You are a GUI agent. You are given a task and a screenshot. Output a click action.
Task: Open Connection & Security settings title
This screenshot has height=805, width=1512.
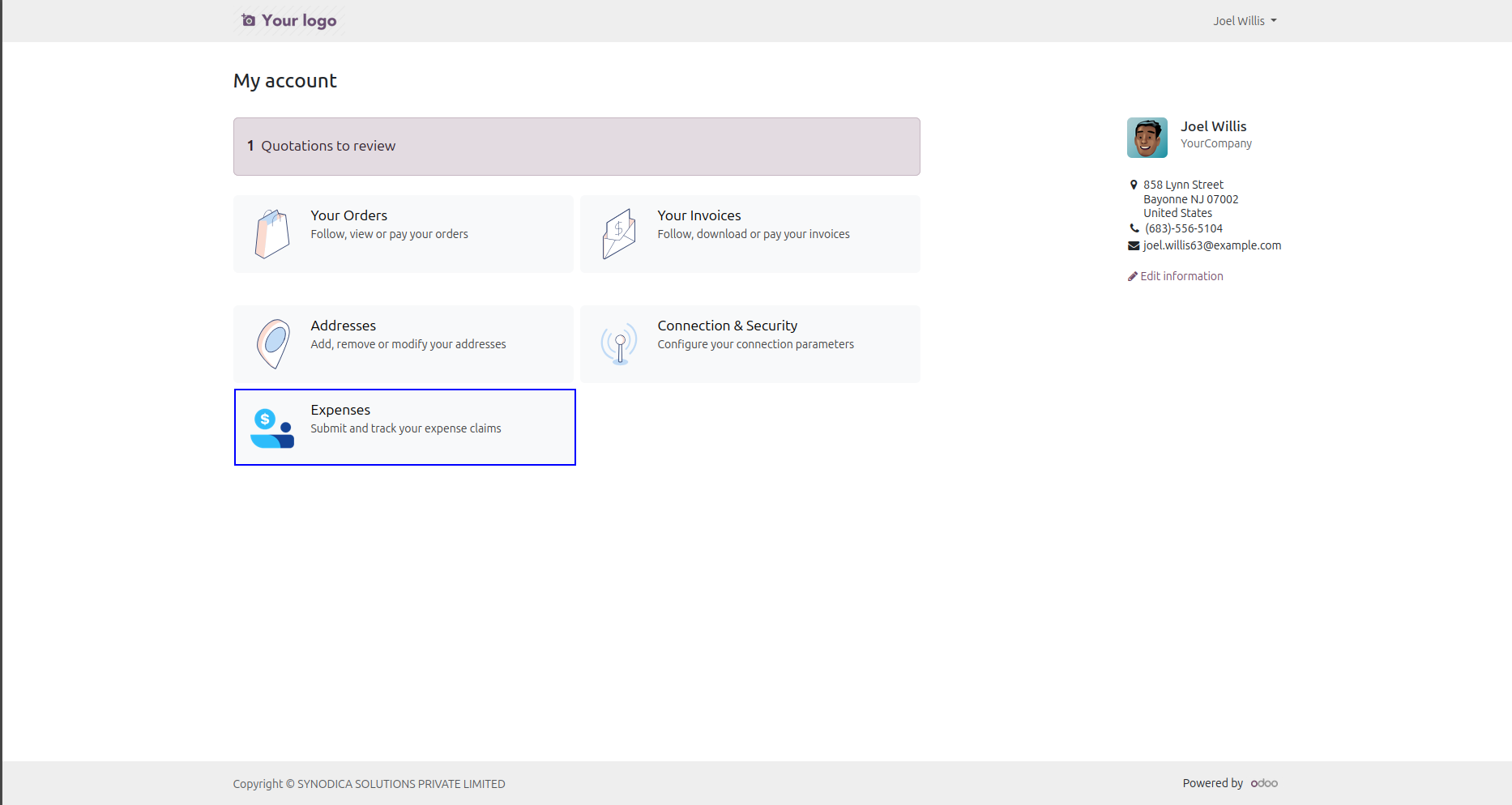[x=728, y=326]
